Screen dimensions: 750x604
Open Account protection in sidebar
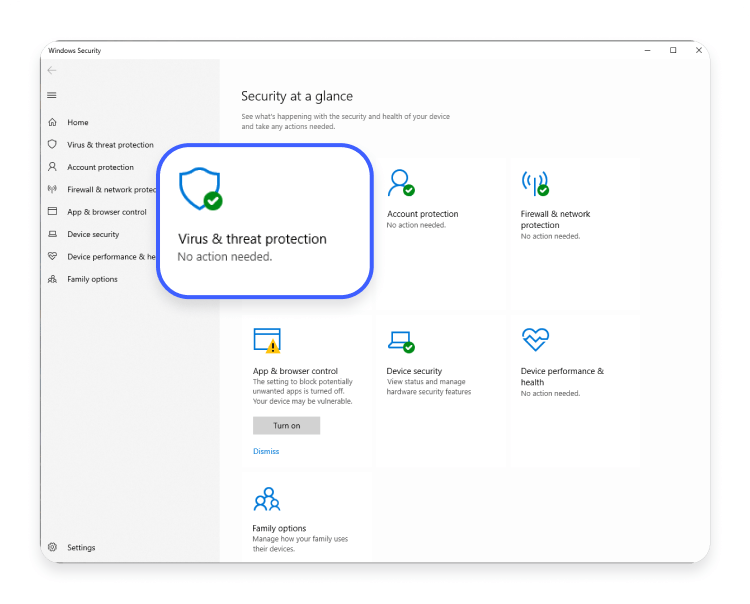(100, 167)
